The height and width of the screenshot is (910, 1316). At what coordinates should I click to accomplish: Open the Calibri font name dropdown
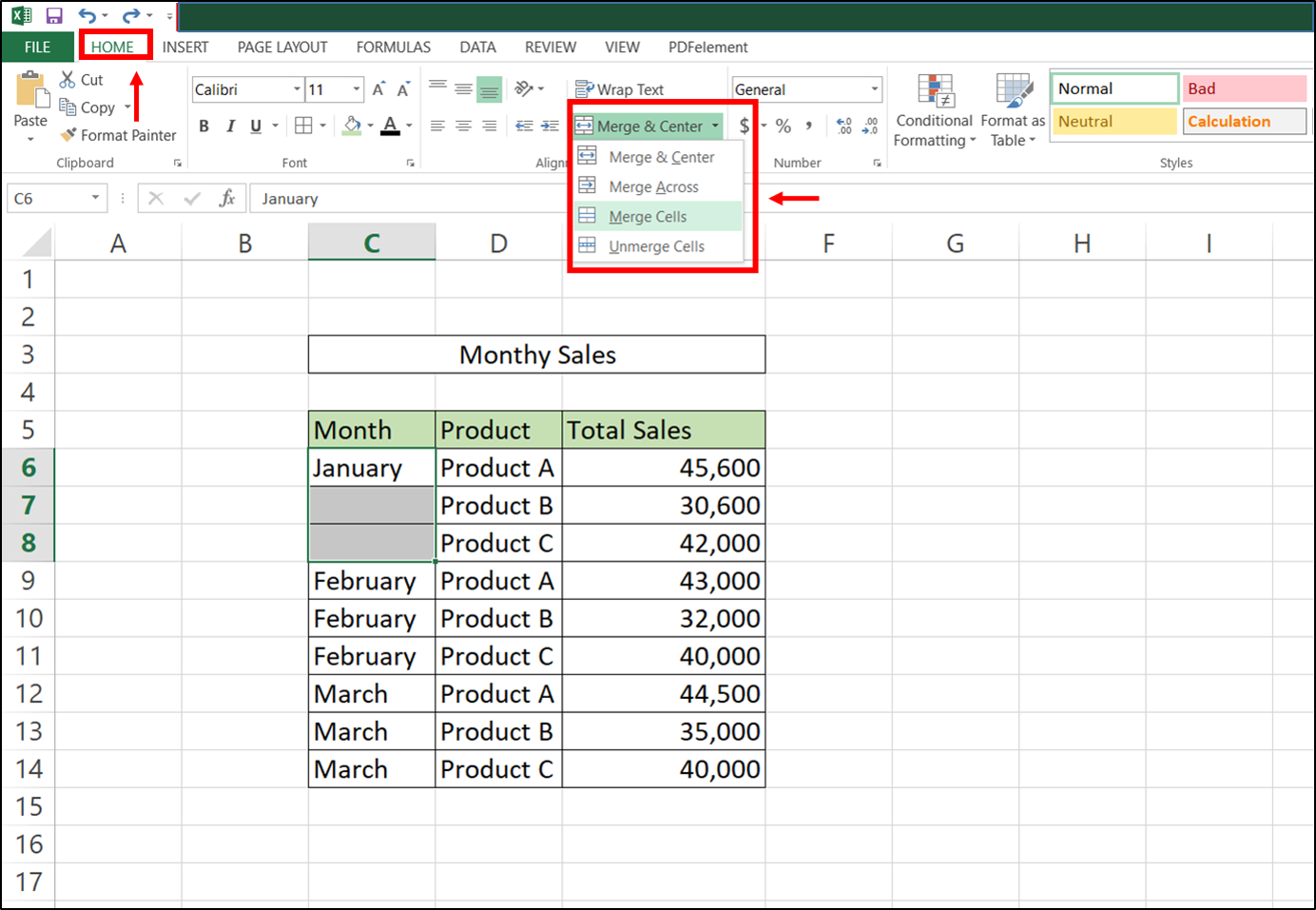297,89
